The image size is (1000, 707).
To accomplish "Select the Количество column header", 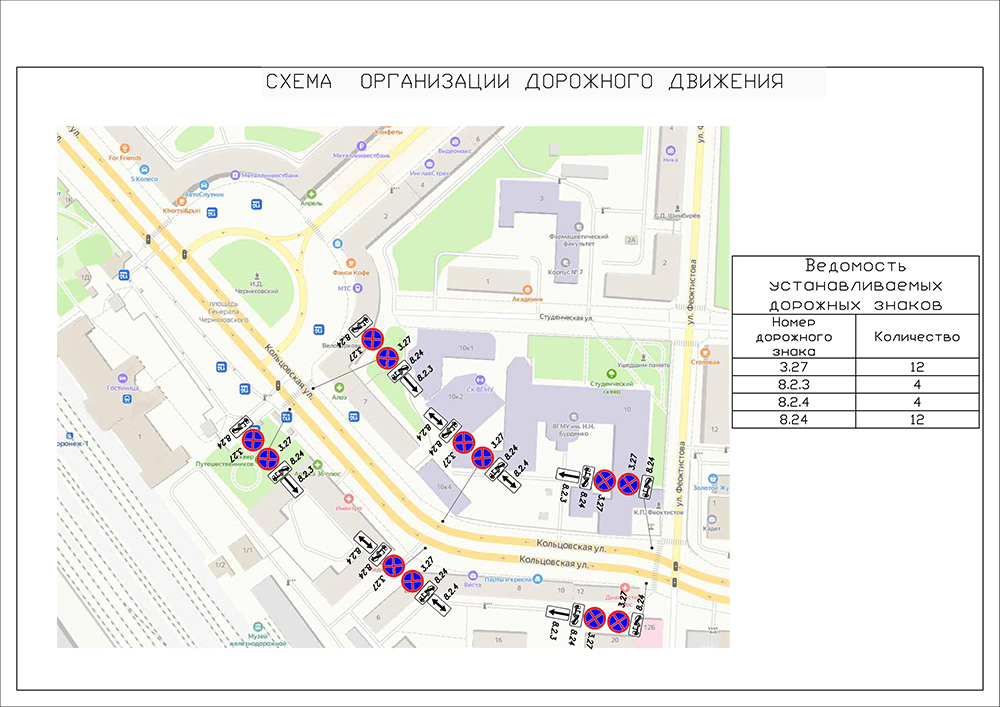I will pyautogui.click(x=916, y=337).
